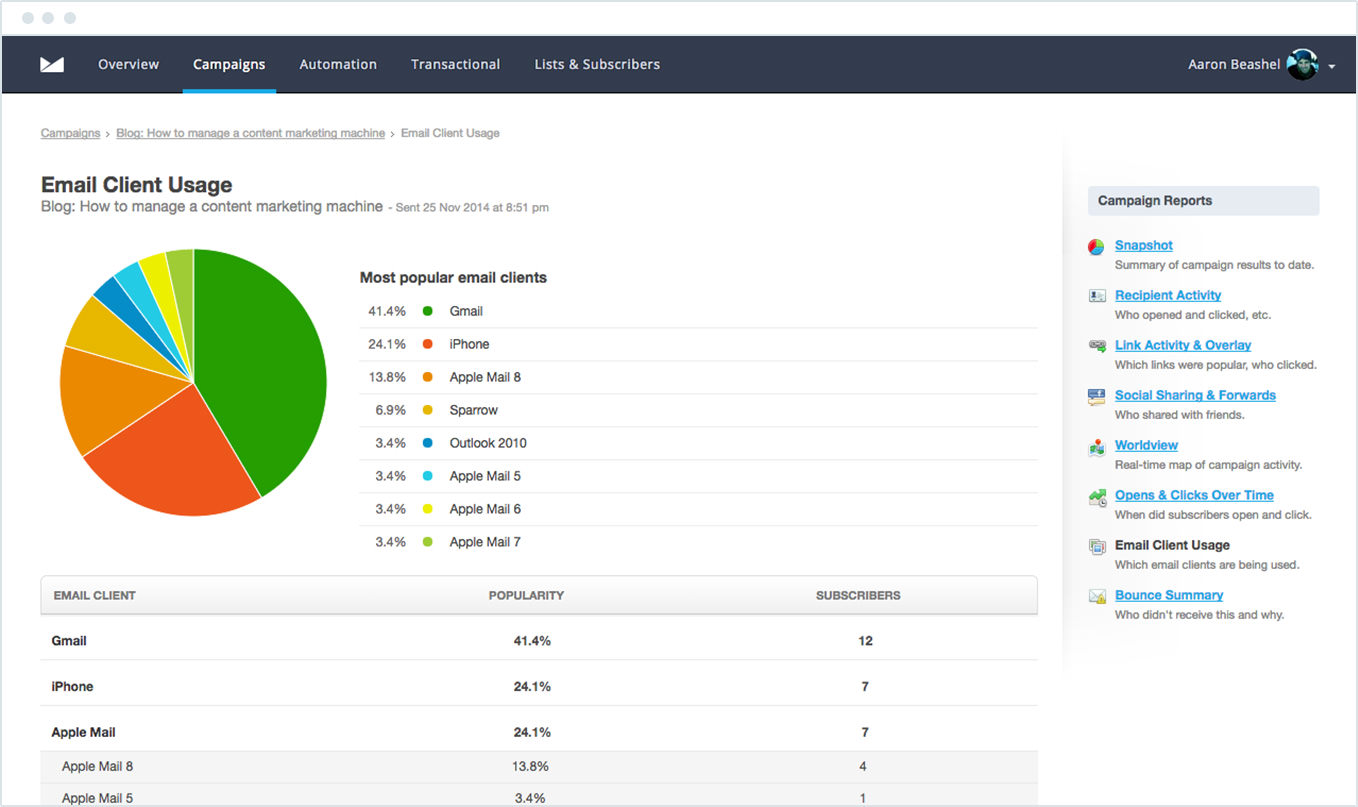1358x807 pixels.
Task: Switch to the Transactional tab
Action: pyautogui.click(x=455, y=64)
